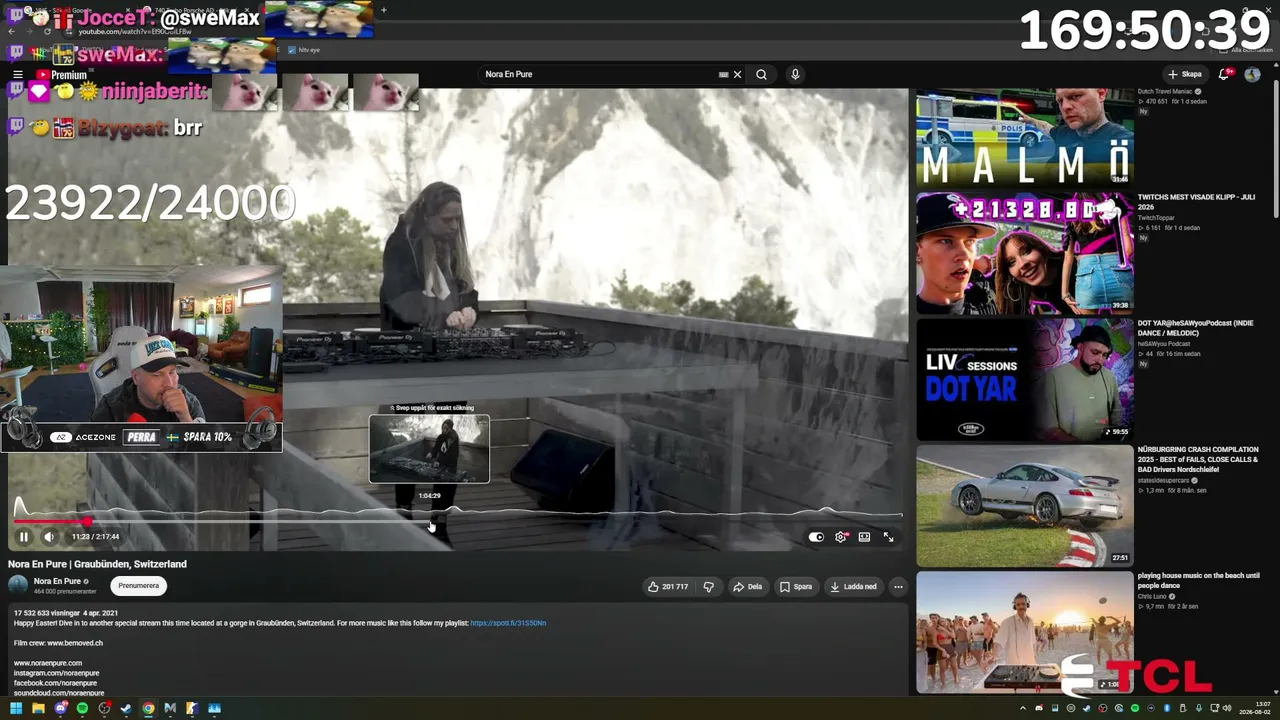1280x720 pixels.
Task: Open the player settings gear
Action: (841, 537)
